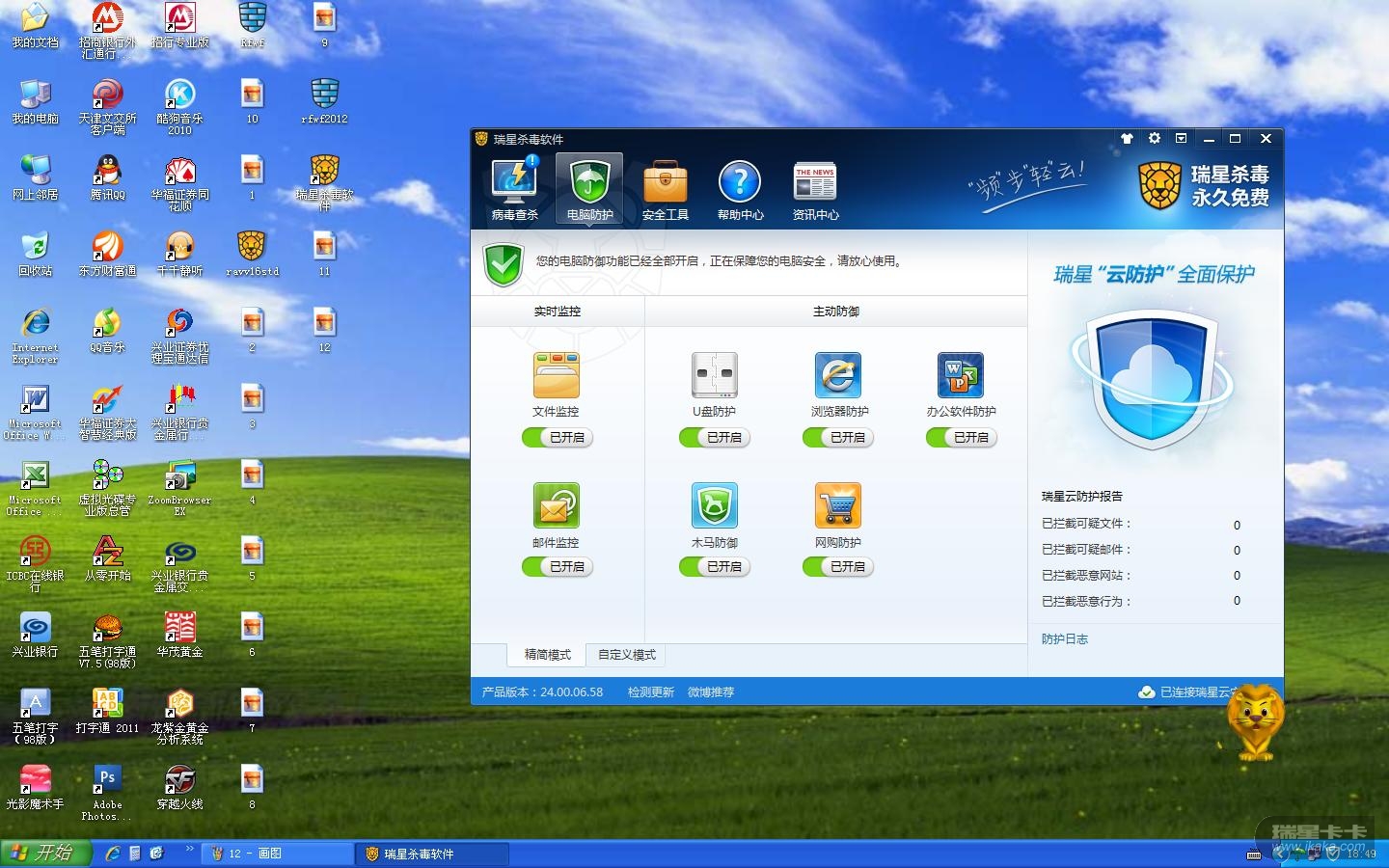
Task: Click the 浏览器防护 browser protection icon
Action: point(838,374)
